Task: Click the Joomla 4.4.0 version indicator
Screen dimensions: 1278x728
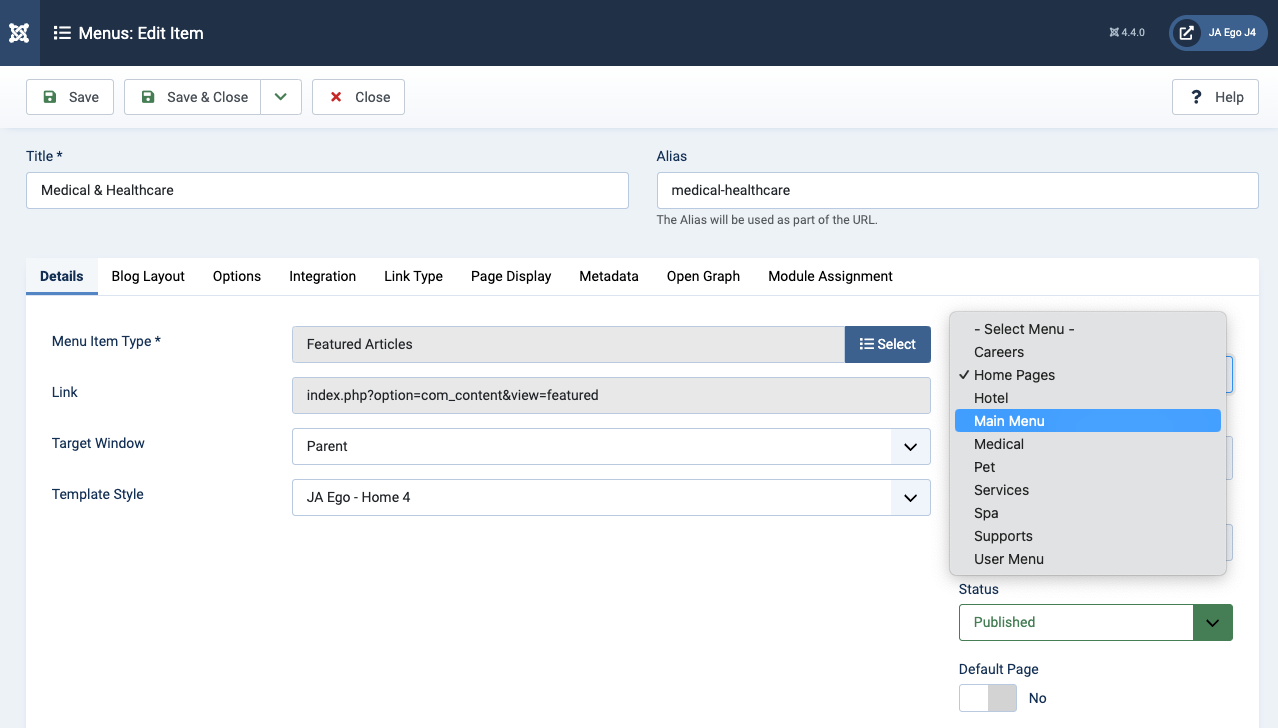Action: point(1126,33)
